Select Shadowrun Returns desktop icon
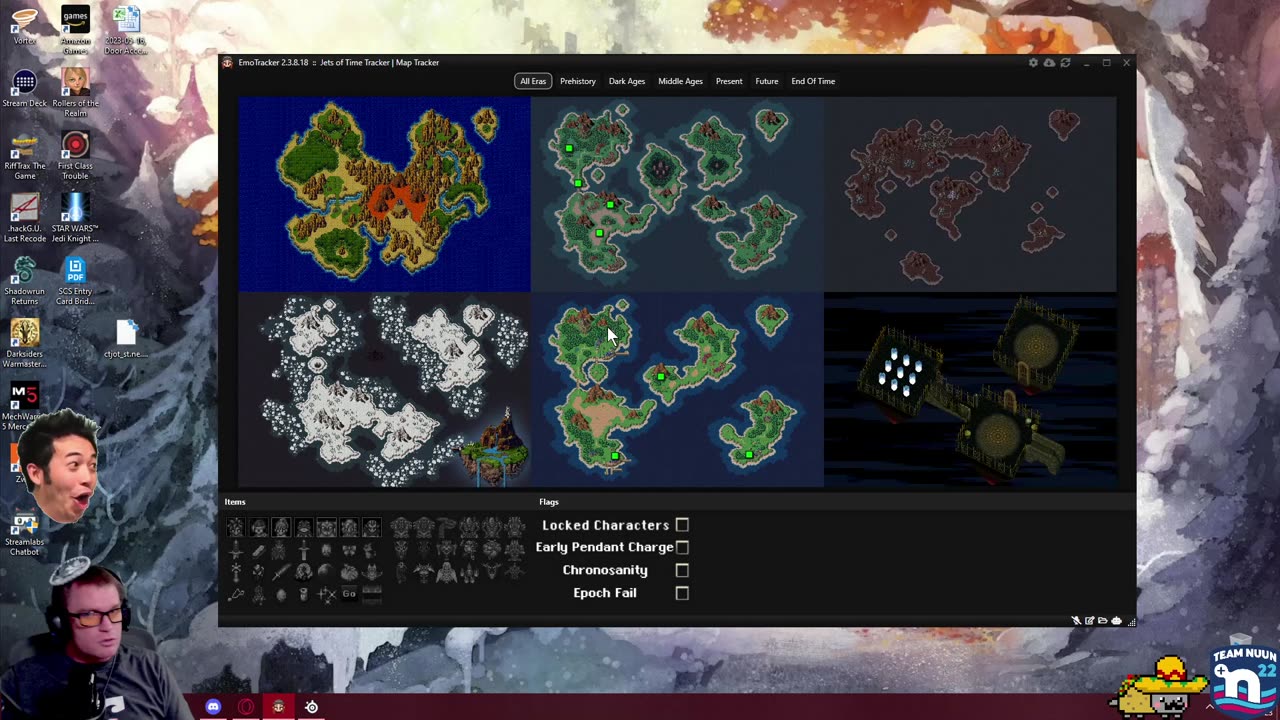This screenshot has width=1280, height=720. (24, 281)
